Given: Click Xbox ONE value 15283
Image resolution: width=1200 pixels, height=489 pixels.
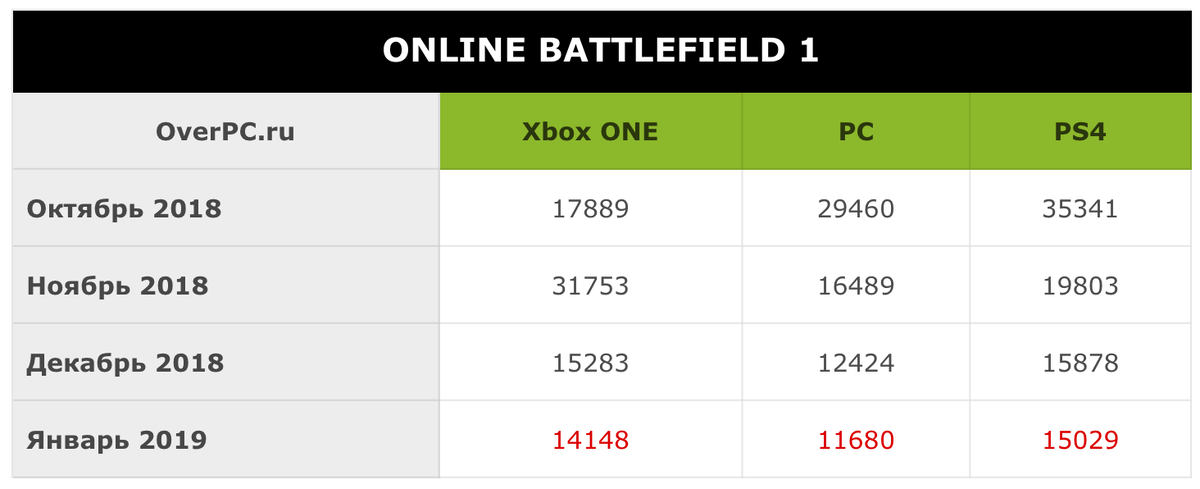Looking at the screenshot, I should (x=590, y=363).
